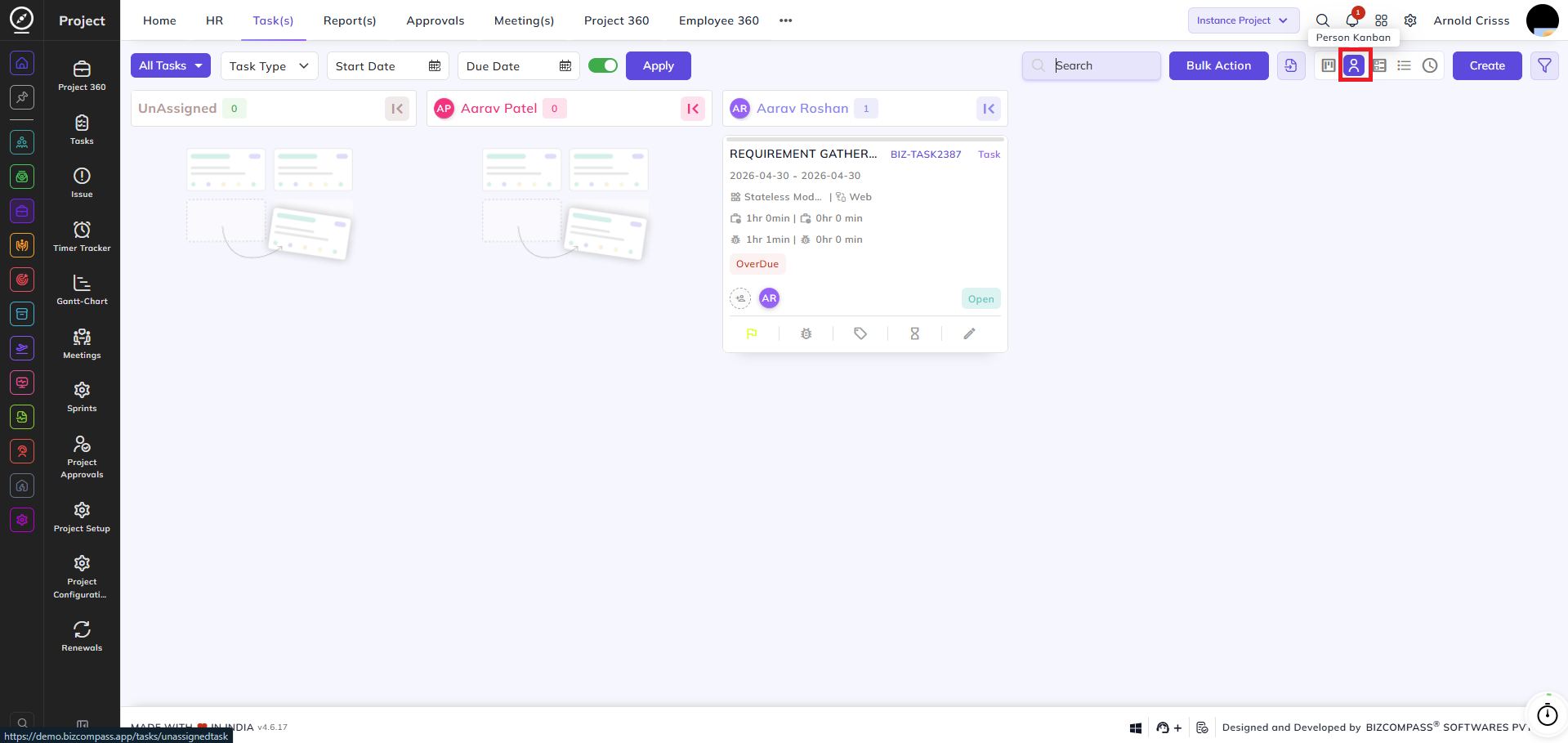
Task: Open Renewals in the sidebar
Action: tap(82, 637)
